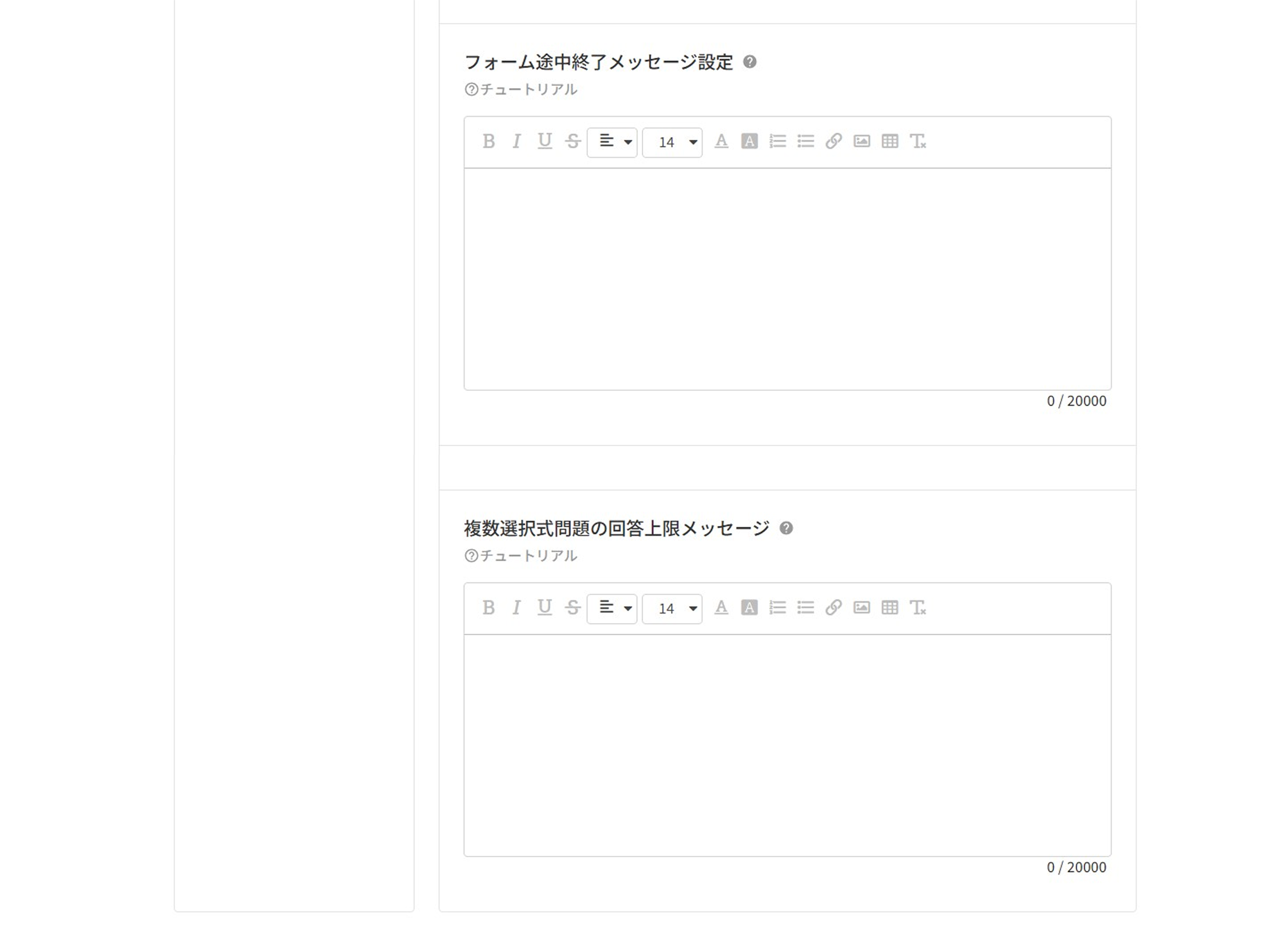Insert image in the answer-limit message editor
The image size is (1288, 925).
coord(862,608)
